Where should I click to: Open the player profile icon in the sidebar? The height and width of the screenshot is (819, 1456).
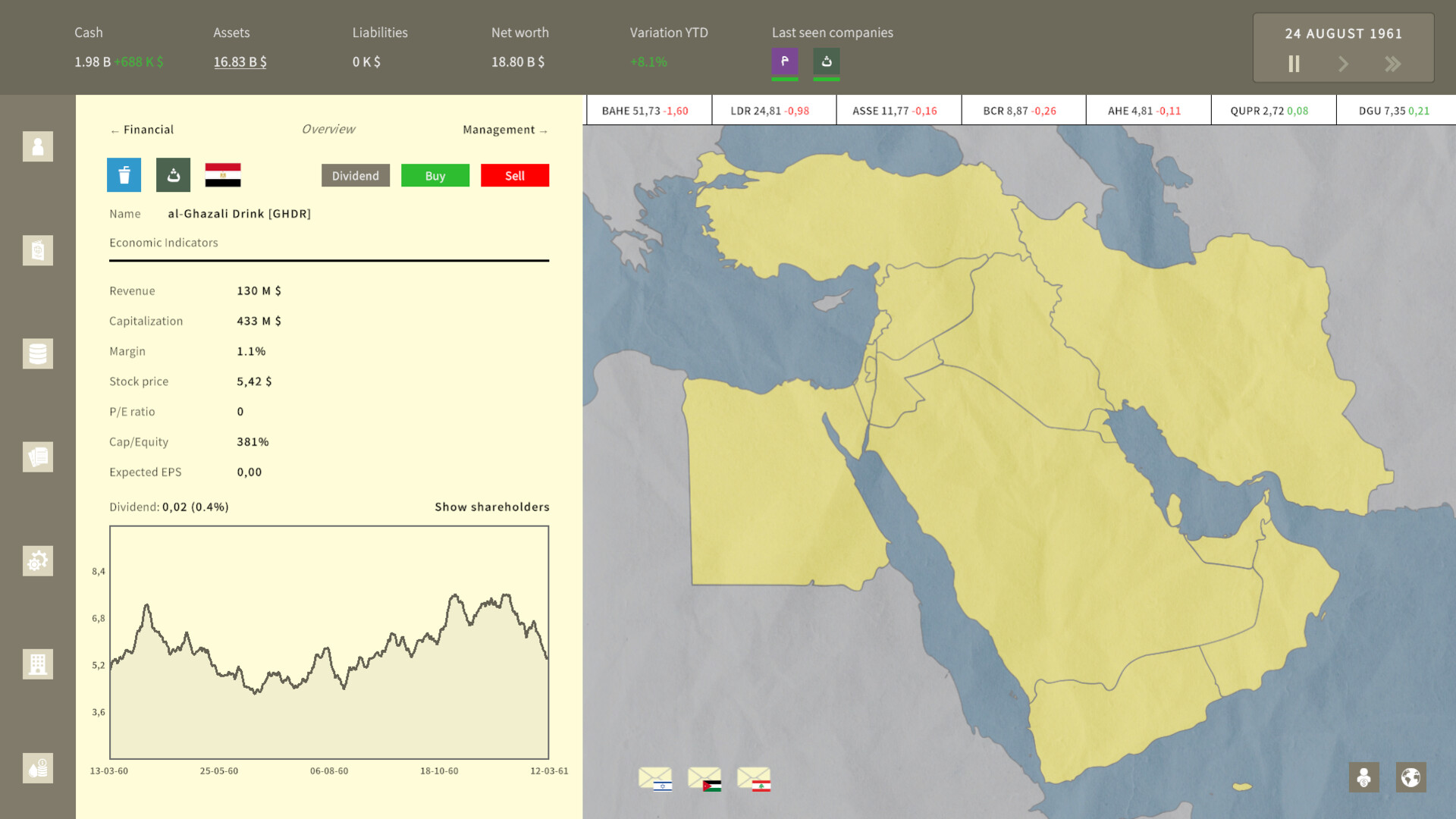pos(37,146)
